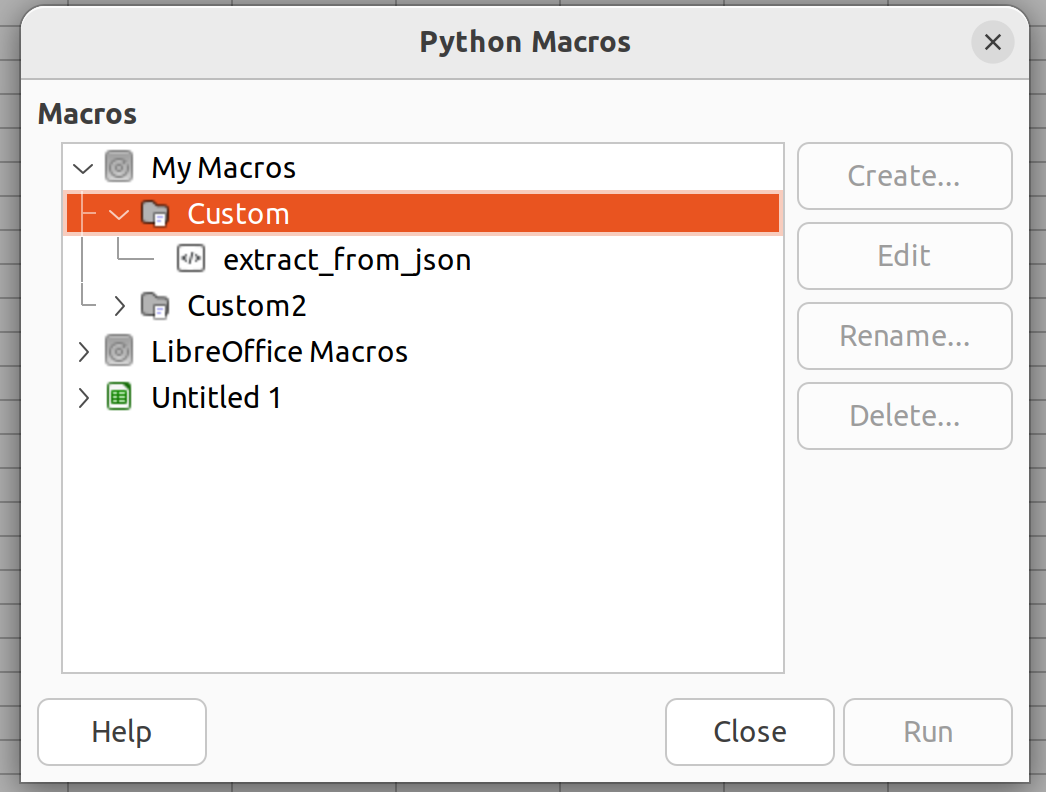Collapse the My Macros tree node

[x=83, y=168]
